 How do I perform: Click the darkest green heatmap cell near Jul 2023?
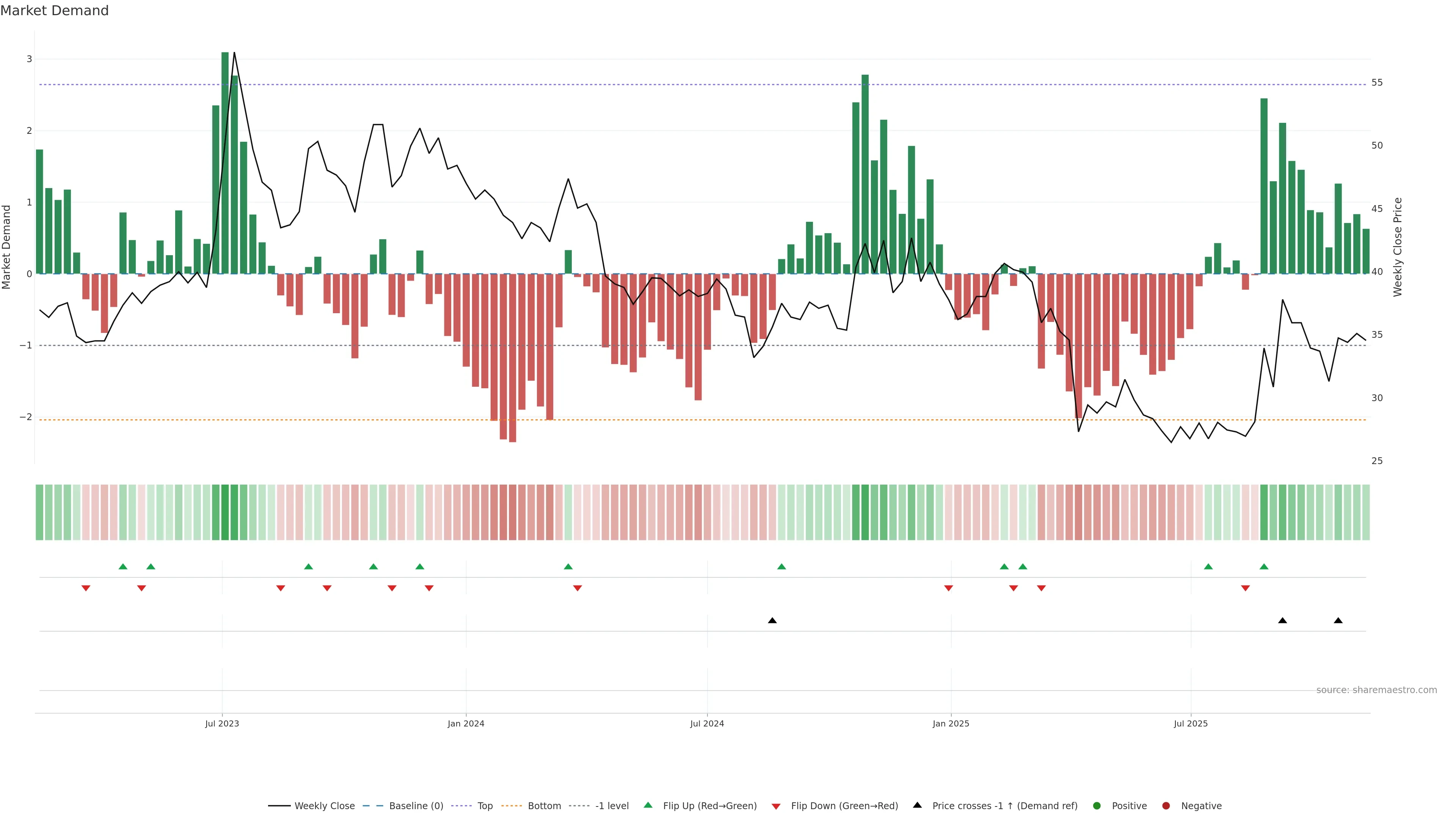pos(225,512)
